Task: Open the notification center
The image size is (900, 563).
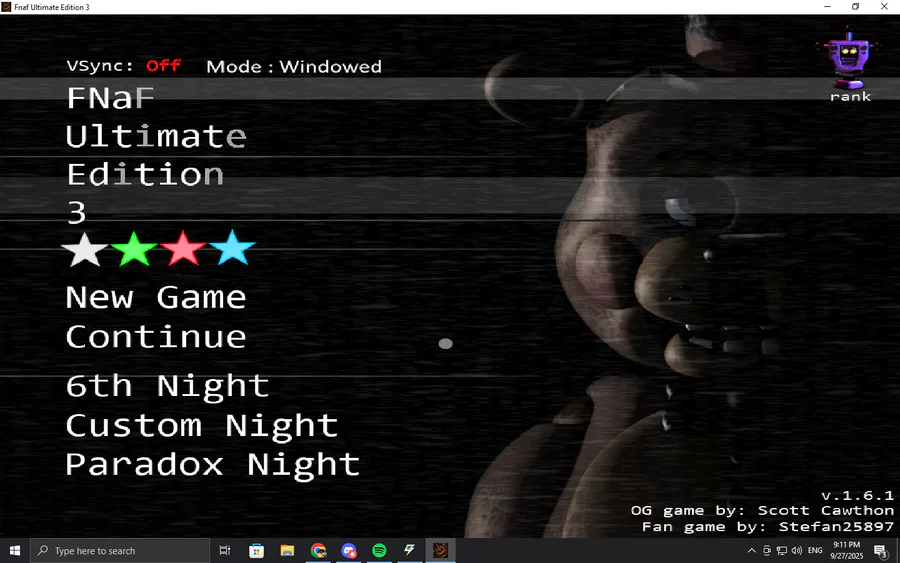Action: point(880,551)
